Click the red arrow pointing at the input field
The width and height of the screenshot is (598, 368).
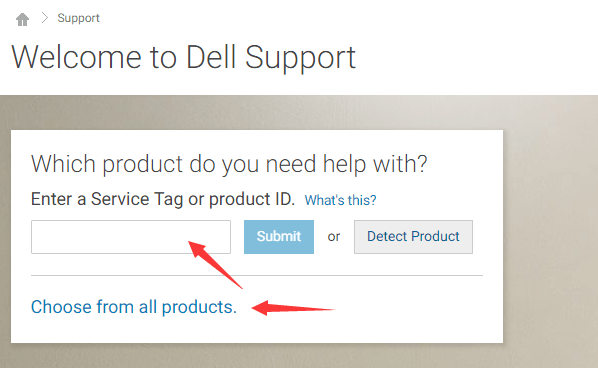[215, 264]
